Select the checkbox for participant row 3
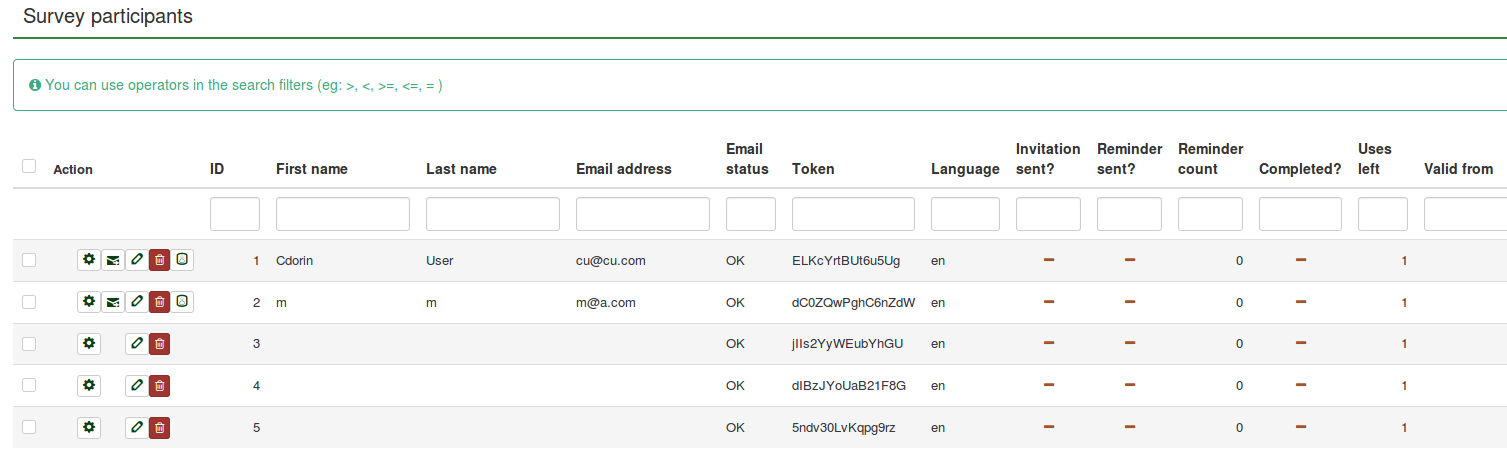 pos(29,344)
